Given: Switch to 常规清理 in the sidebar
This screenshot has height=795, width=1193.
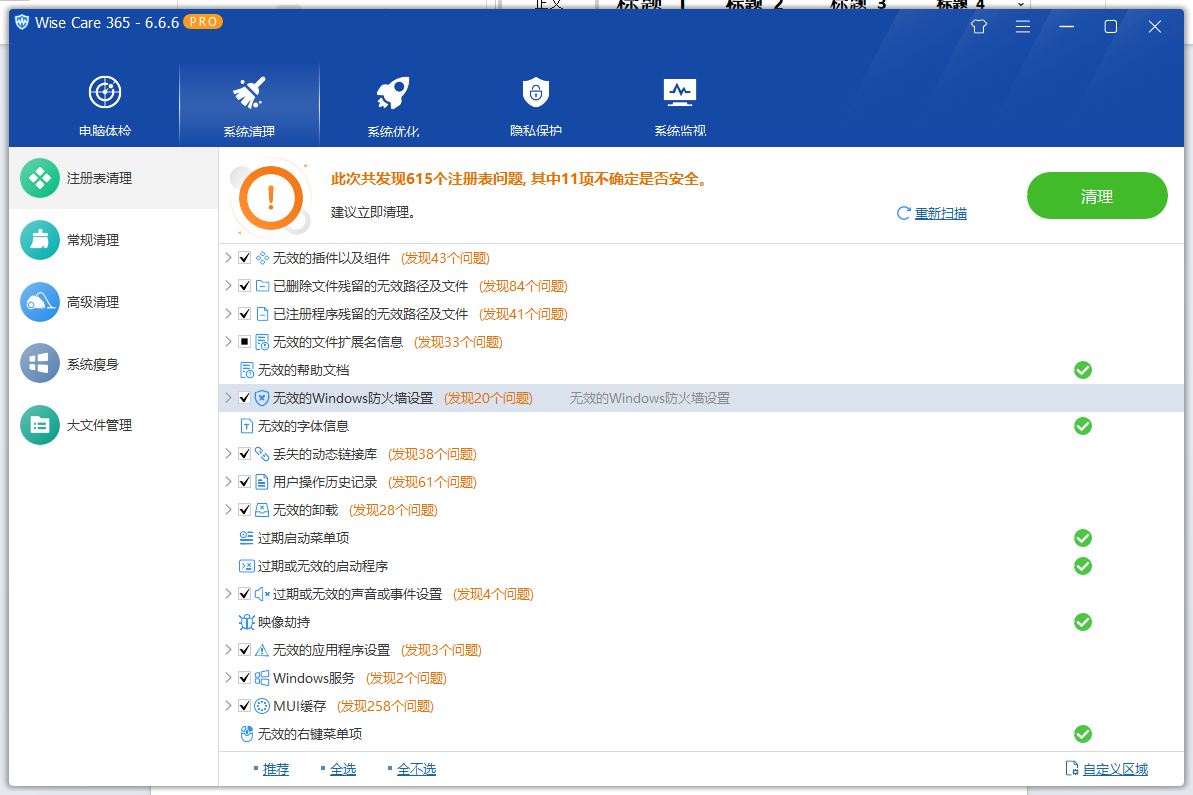Looking at the screenshot, I should [x=113, y=240].
